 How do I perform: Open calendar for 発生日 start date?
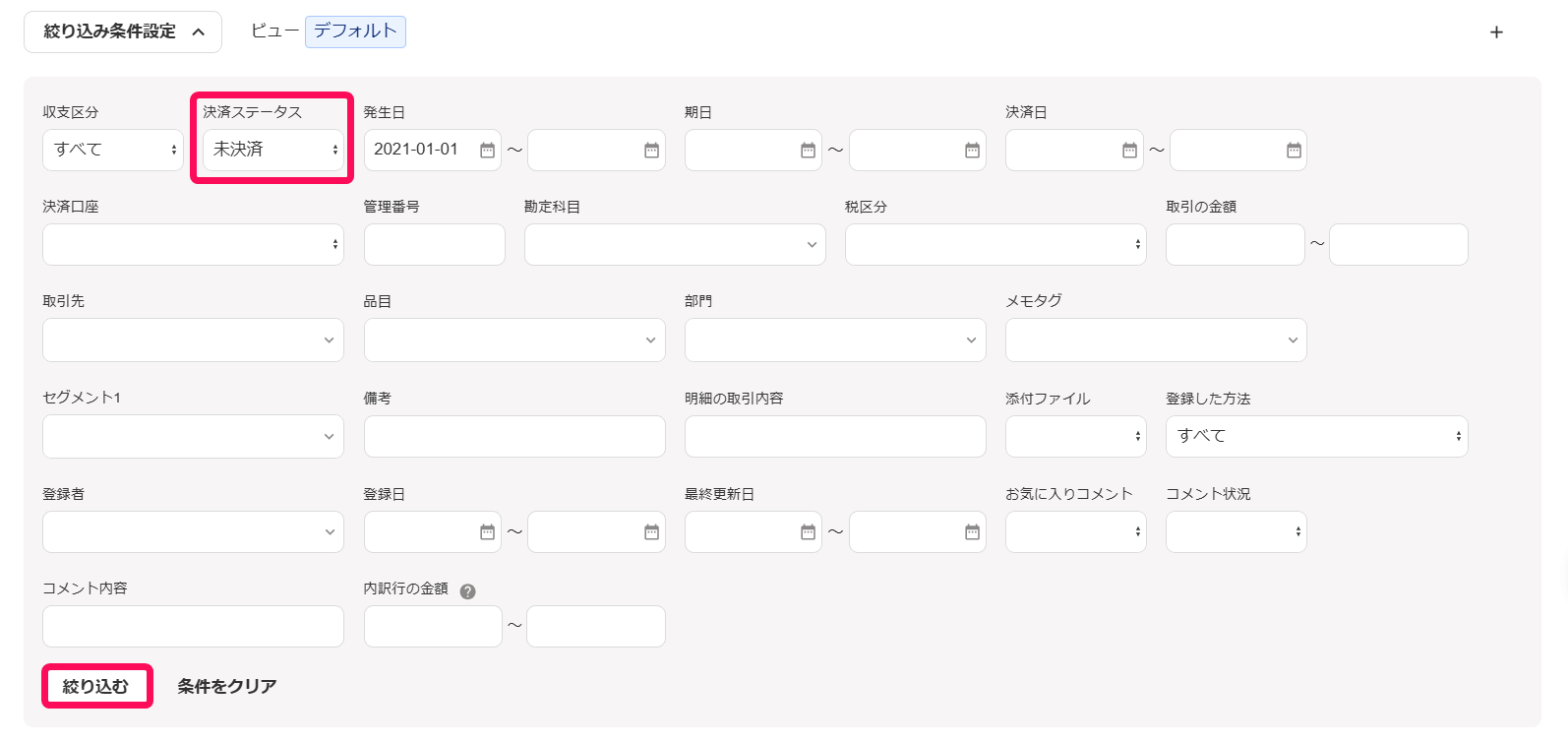coord(487,150)
